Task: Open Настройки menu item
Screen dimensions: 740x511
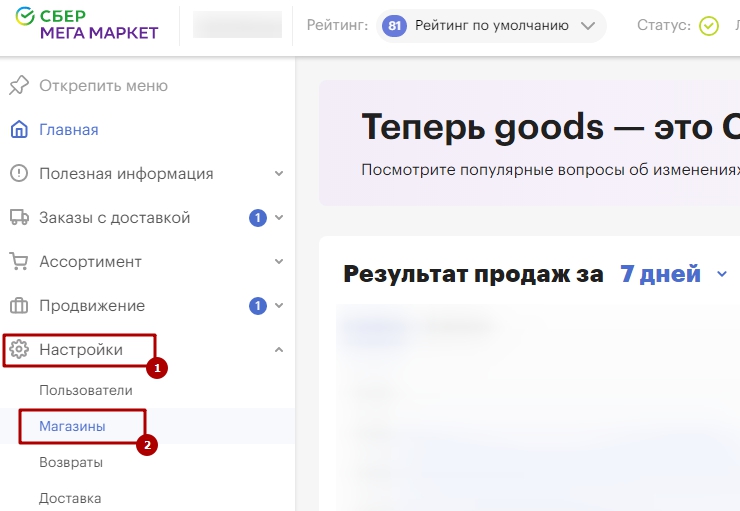Action: (x=81, y=350)
